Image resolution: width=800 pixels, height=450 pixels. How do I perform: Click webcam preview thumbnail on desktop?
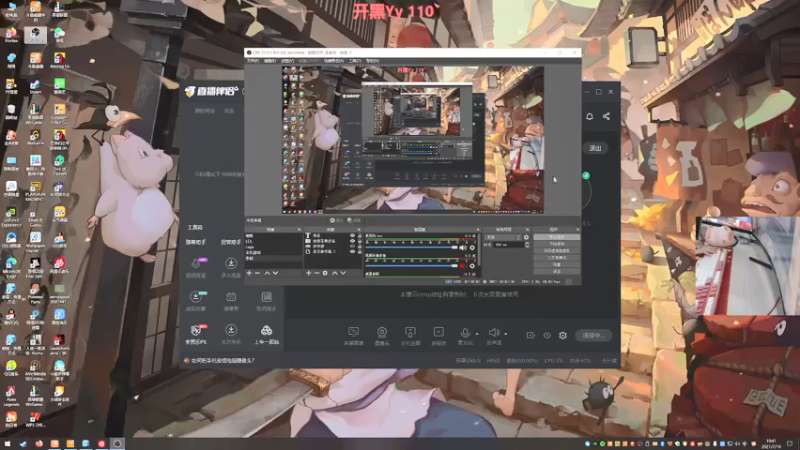tap(747, 265)
